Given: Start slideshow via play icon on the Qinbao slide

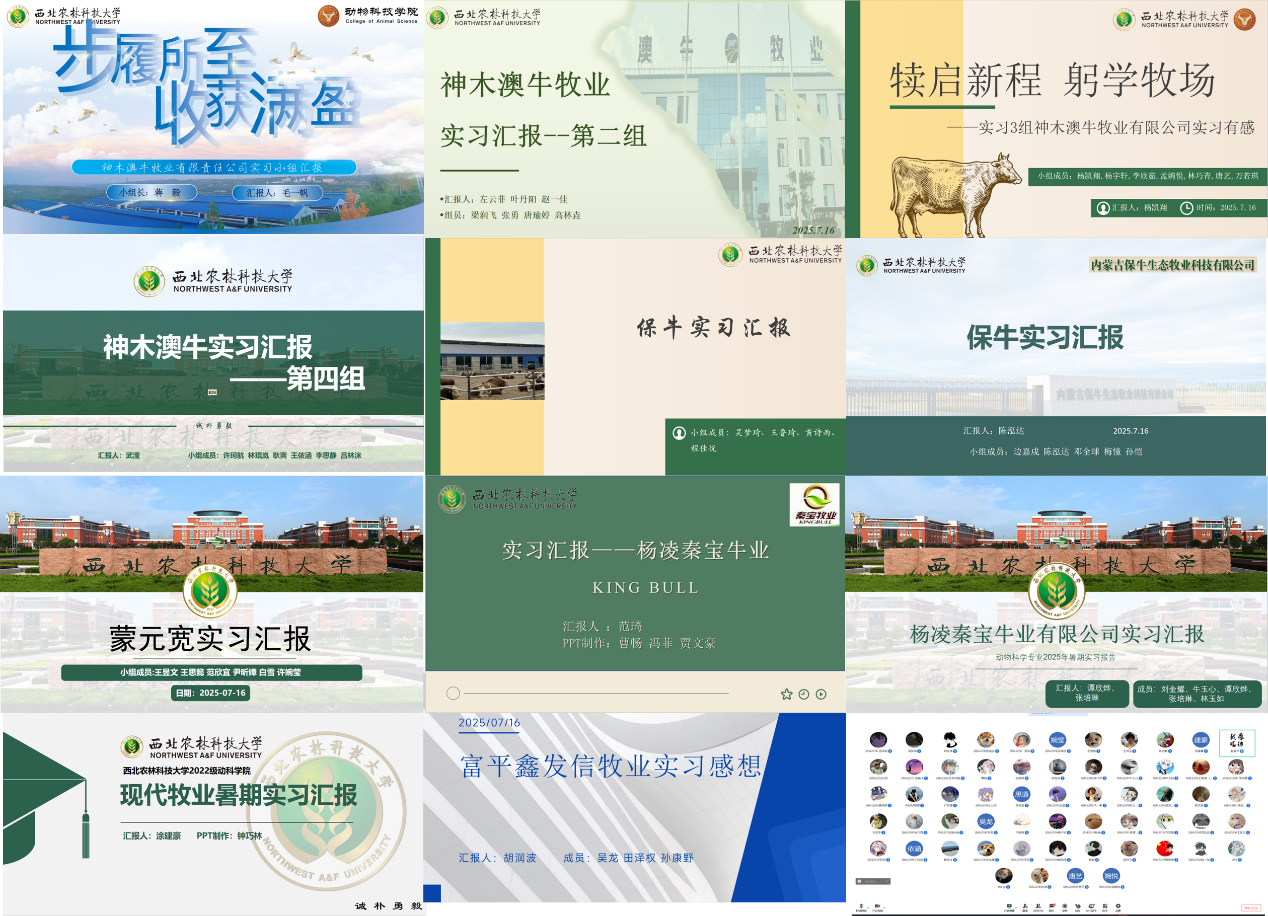Looking at the screenshot, I should click(x=821, y=694).
